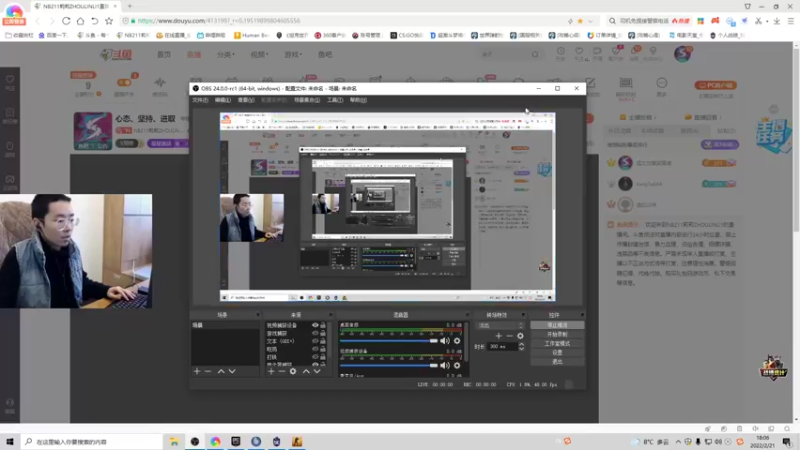Go to Douyu home page nav link
This screenshot has width=800, height=450.
pos(164,54)
